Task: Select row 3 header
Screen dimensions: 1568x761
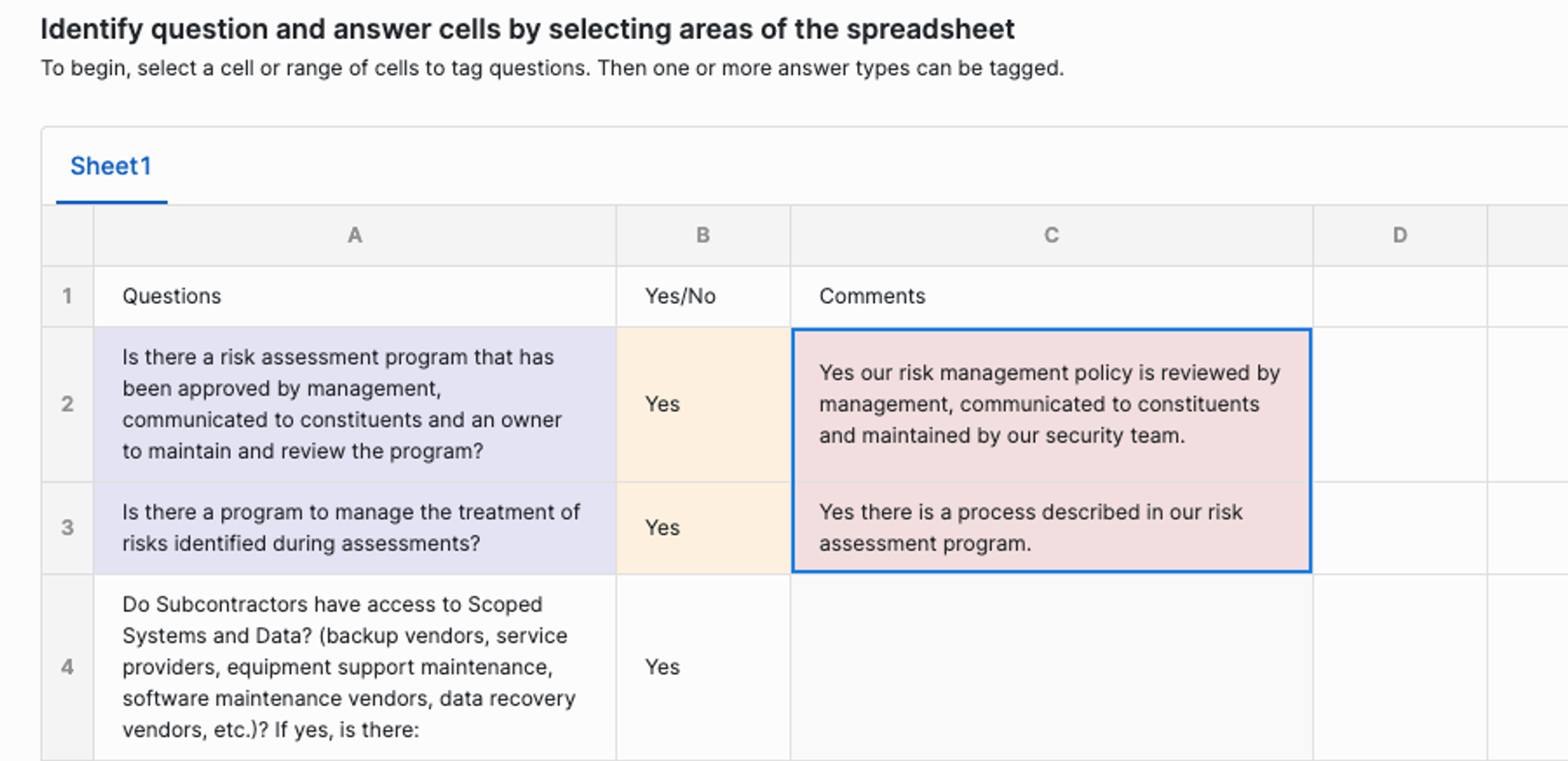Action: tap(67, 527)
